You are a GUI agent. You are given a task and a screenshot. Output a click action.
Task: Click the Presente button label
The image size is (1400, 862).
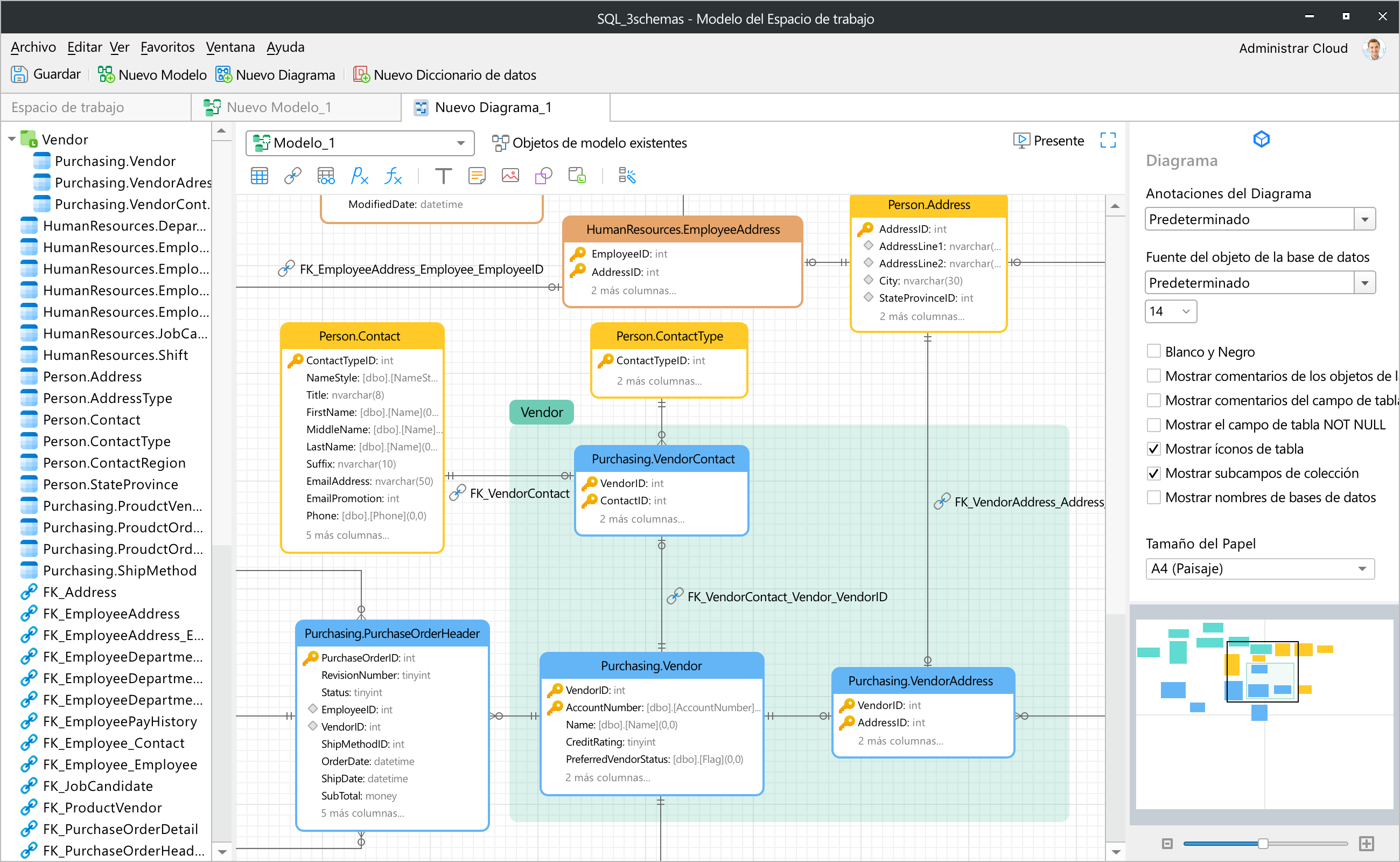(x=1059, y=141)
